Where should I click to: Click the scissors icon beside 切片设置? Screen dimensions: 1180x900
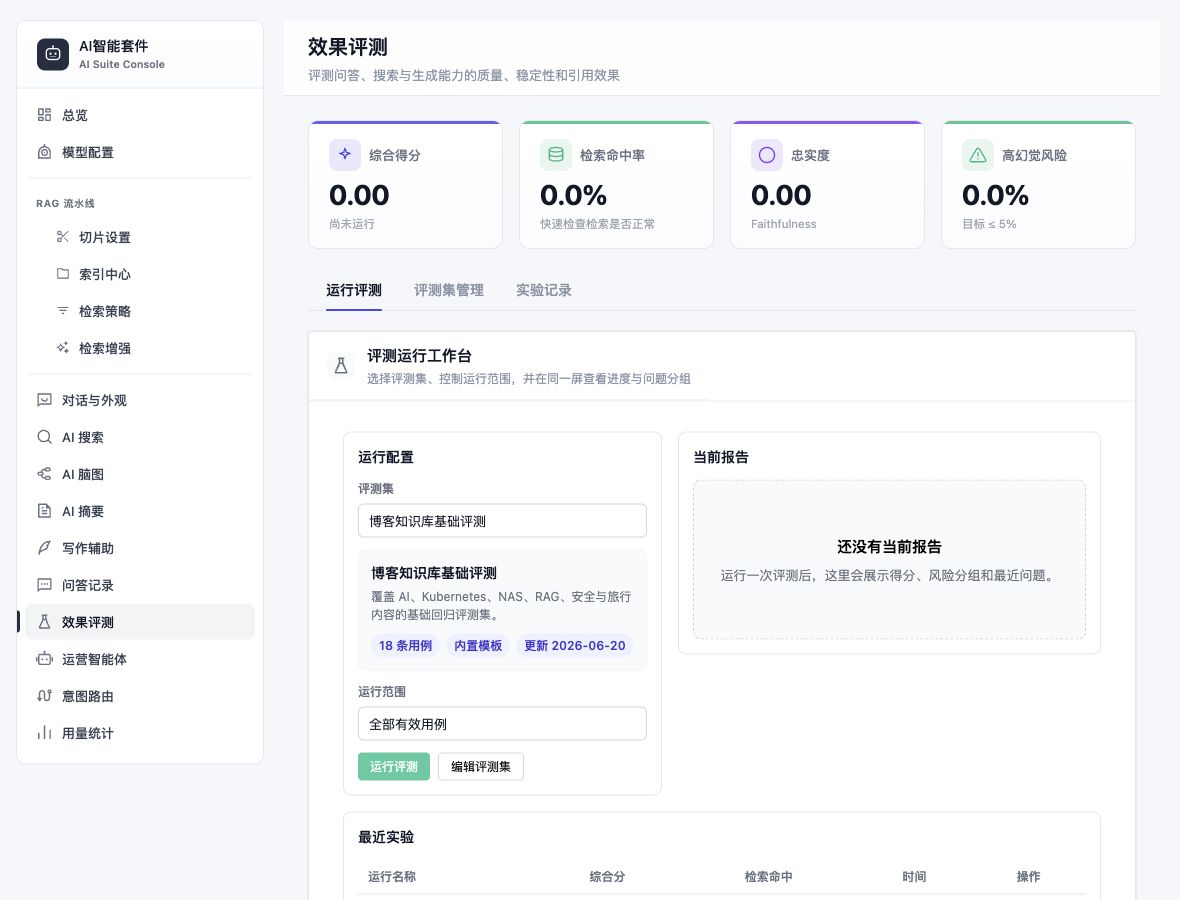tap(62, 237)
